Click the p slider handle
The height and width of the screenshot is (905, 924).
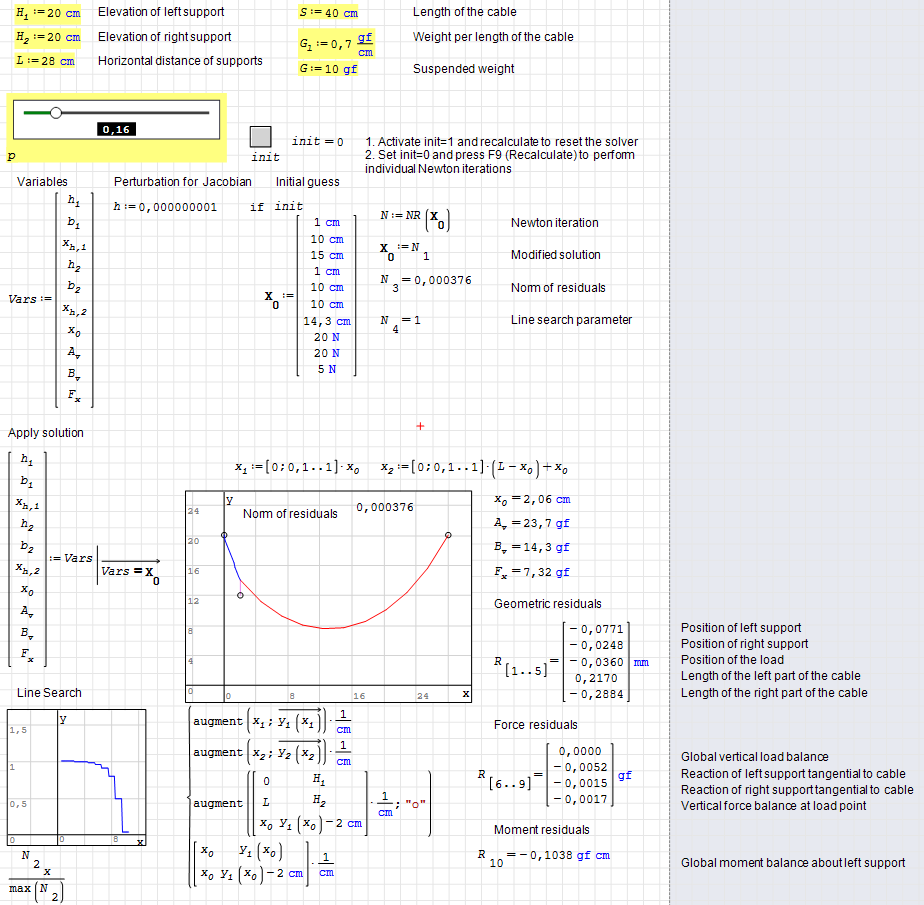(x=56, y=113)
